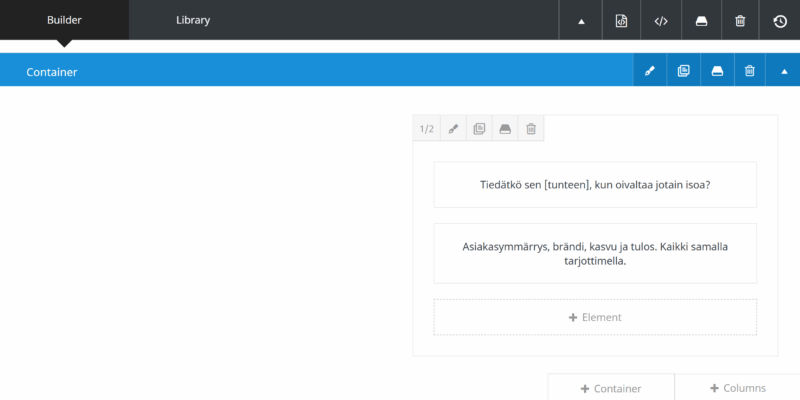Clone the Container
This screenshot has height=400, width=800.
click(x=683, y=71)
